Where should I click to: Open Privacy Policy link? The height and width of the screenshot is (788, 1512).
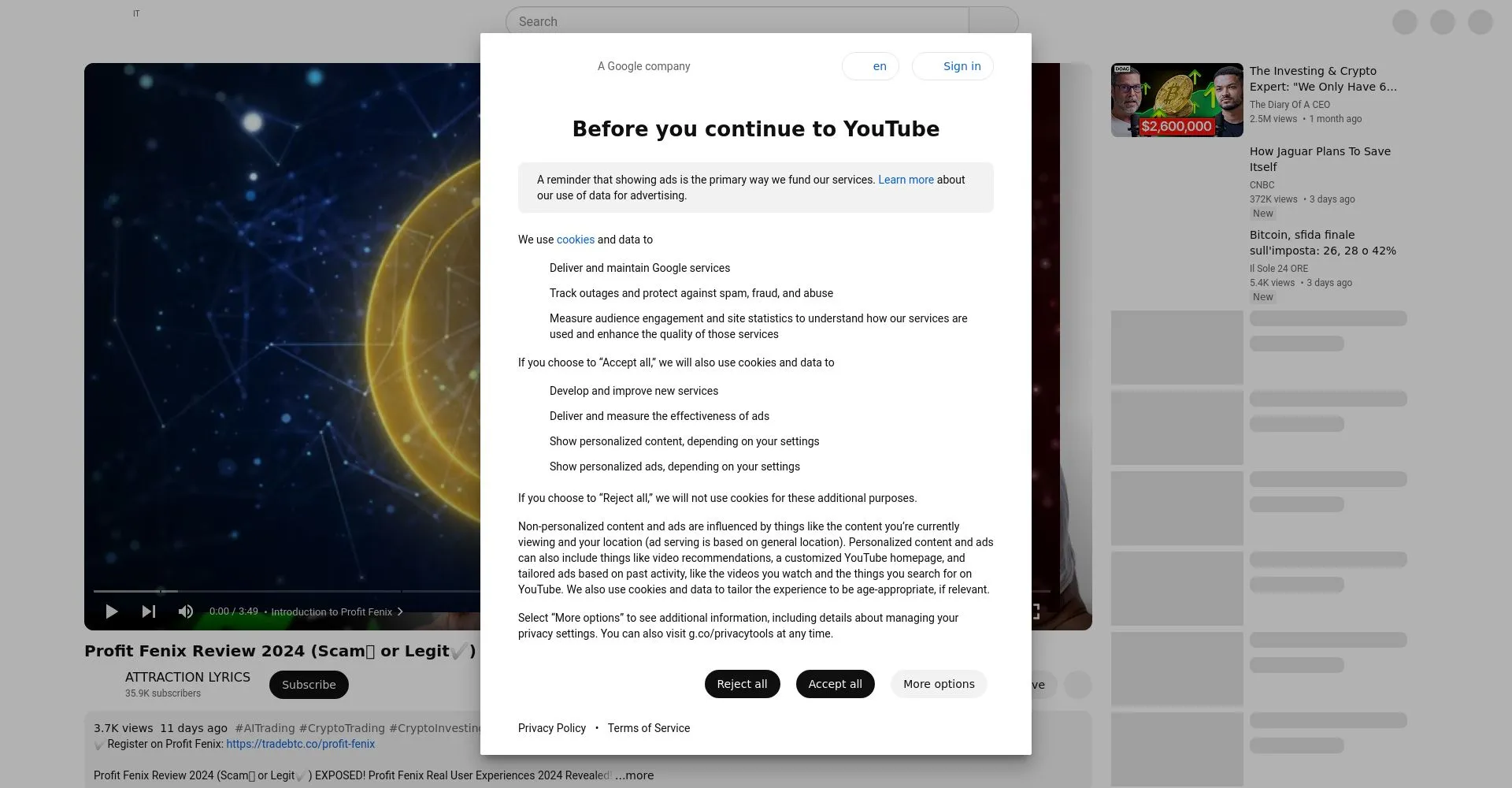click(552, 728)
